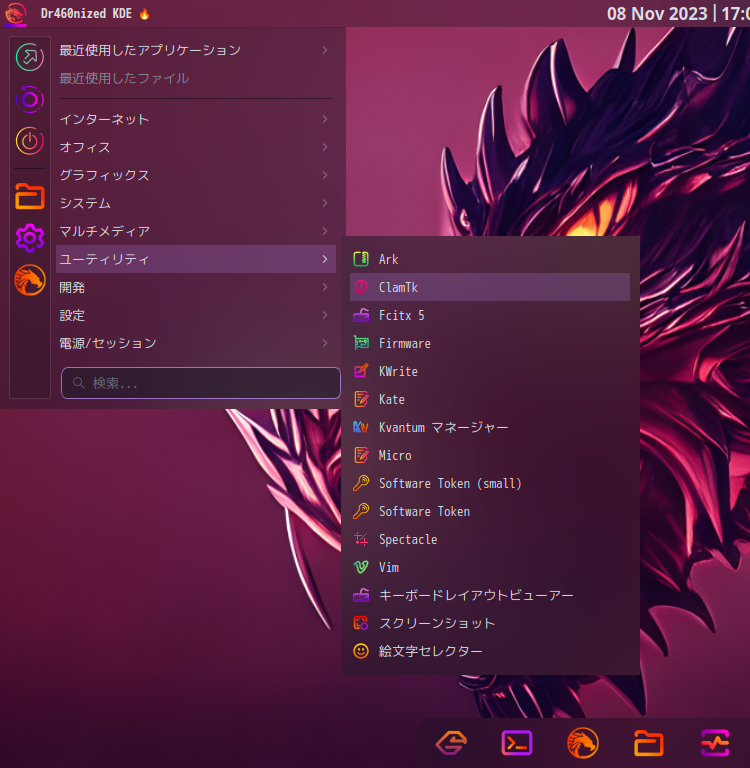Launch Kate from the utilities list
The image size is (750, 768).
[490, 399]
